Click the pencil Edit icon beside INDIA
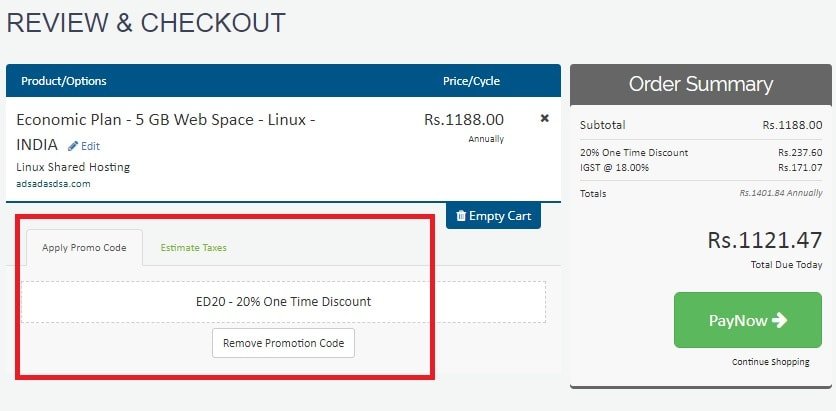This screenshot has width=836, height=411. click(x=73, y=146)
